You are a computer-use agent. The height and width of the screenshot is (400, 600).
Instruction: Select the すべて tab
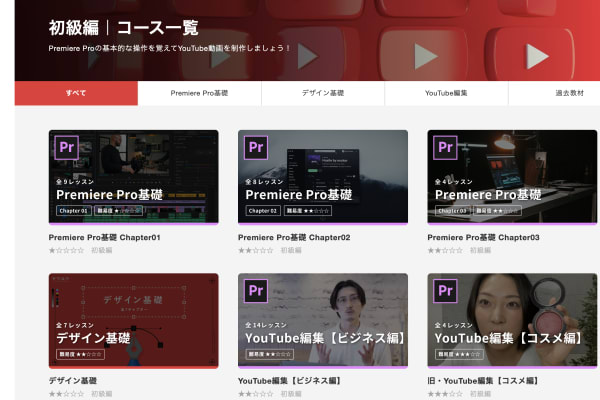click(x=76, y=93)
